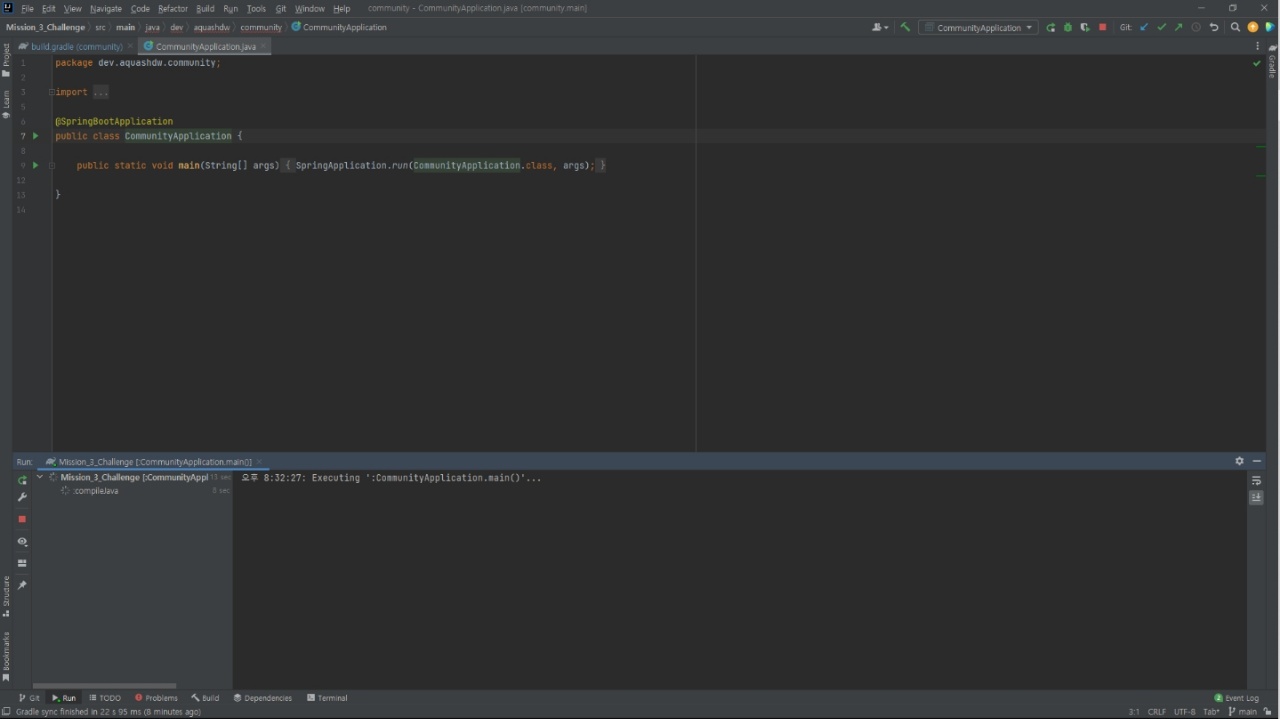Click run gutter arrow beside main method
Viewport: 1280px width, 719px height.
[35, 165]
